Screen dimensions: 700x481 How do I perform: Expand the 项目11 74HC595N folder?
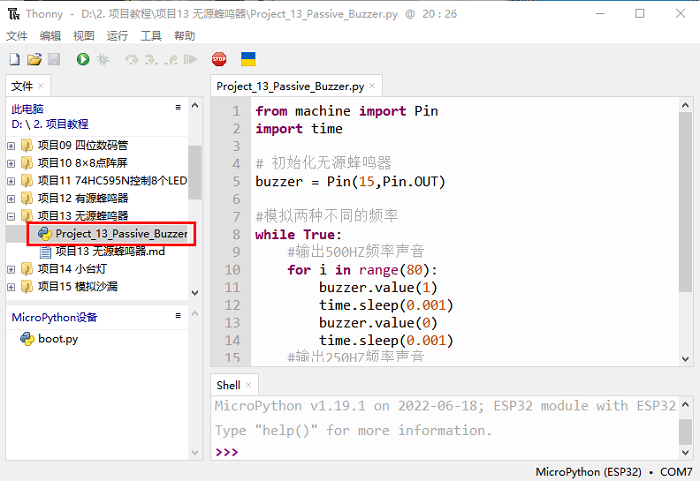11,181
